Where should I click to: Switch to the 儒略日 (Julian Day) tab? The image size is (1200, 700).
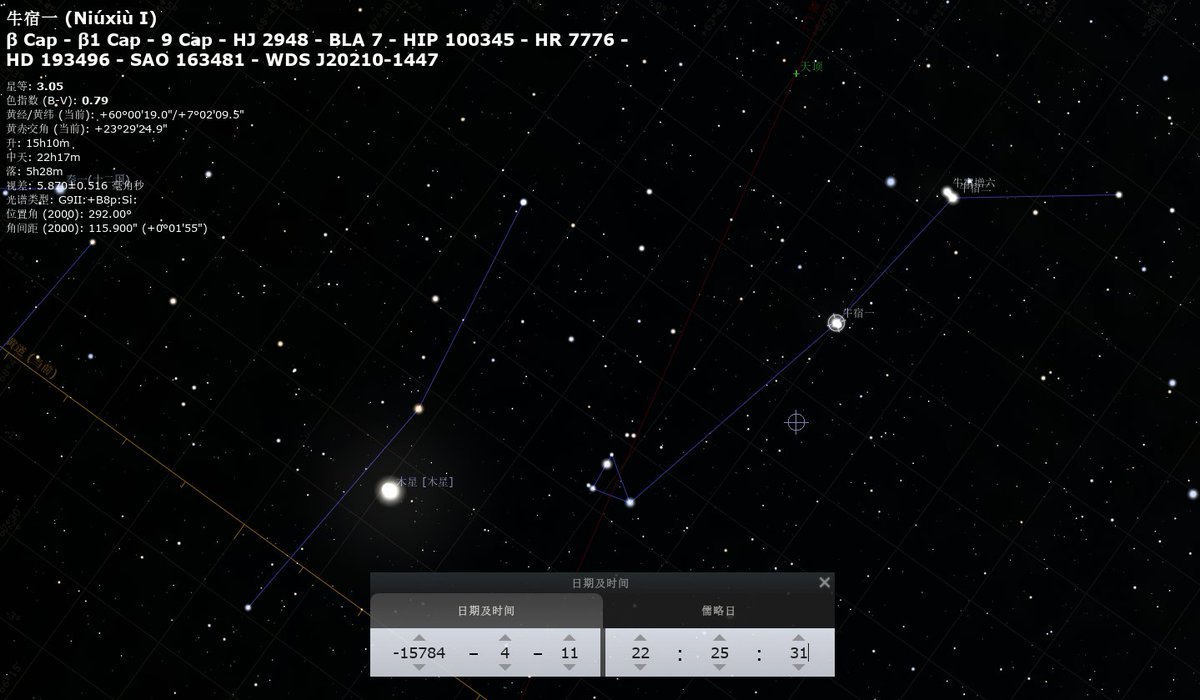click(x=718, y=610)
